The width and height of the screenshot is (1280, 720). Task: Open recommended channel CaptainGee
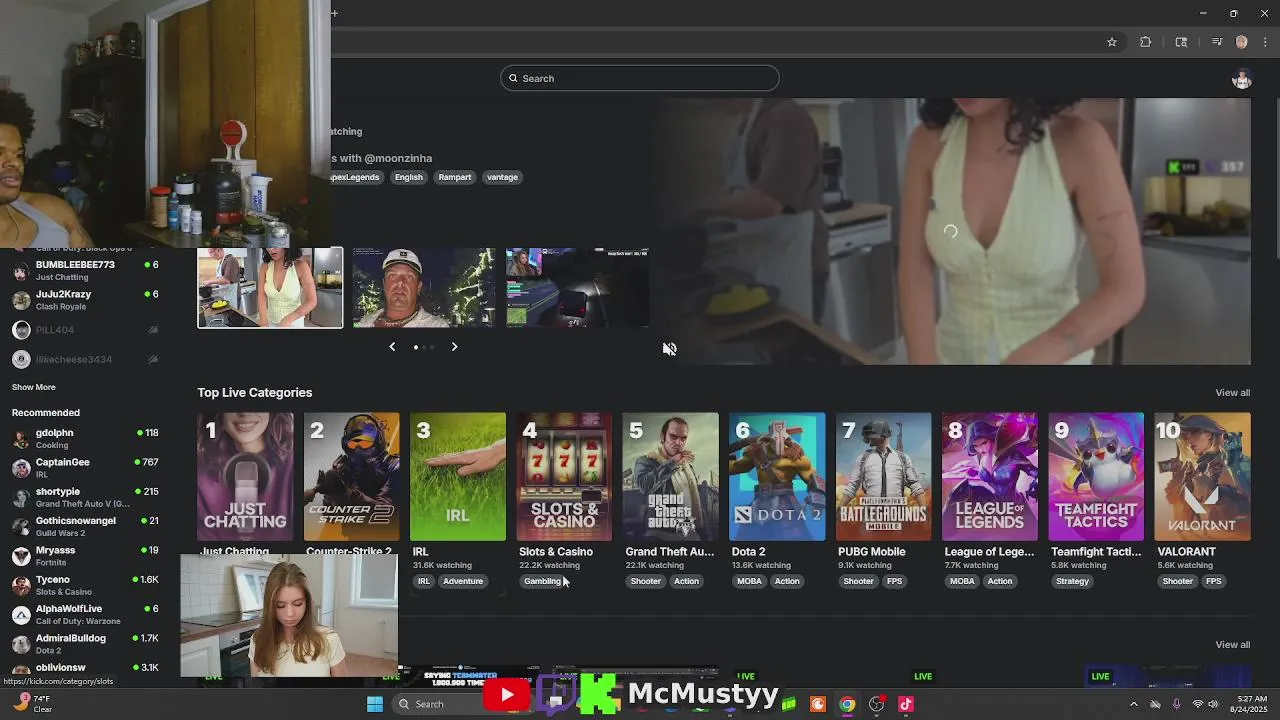pos(86,468)
